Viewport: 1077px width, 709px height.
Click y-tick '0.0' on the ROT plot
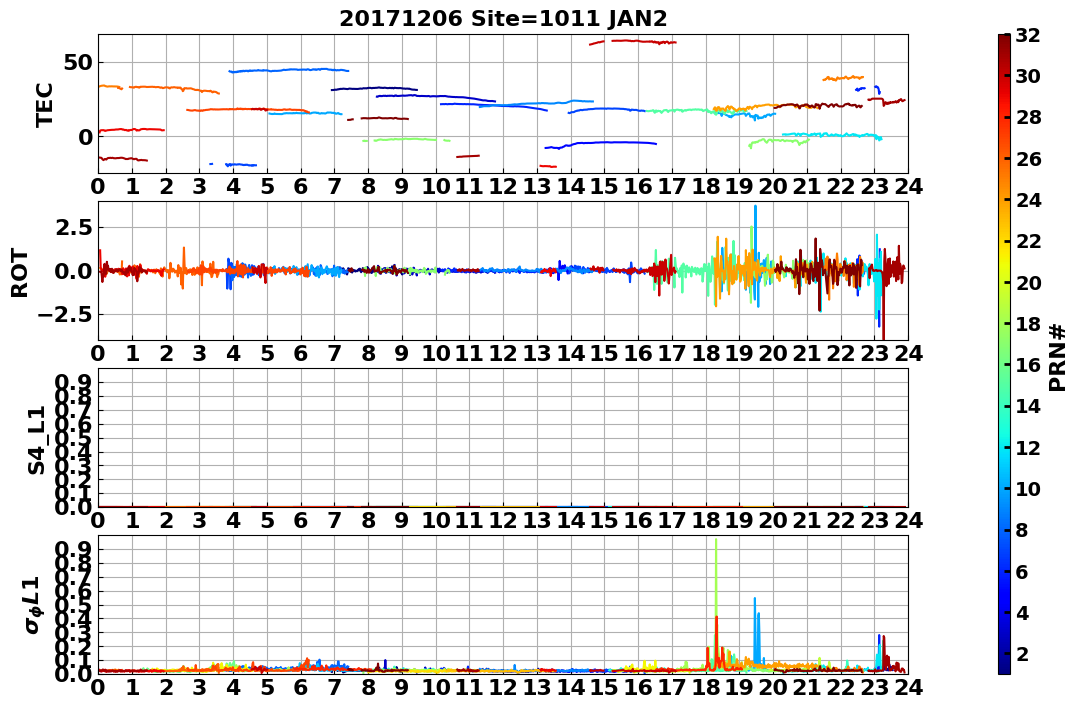(x=73, y=271)
